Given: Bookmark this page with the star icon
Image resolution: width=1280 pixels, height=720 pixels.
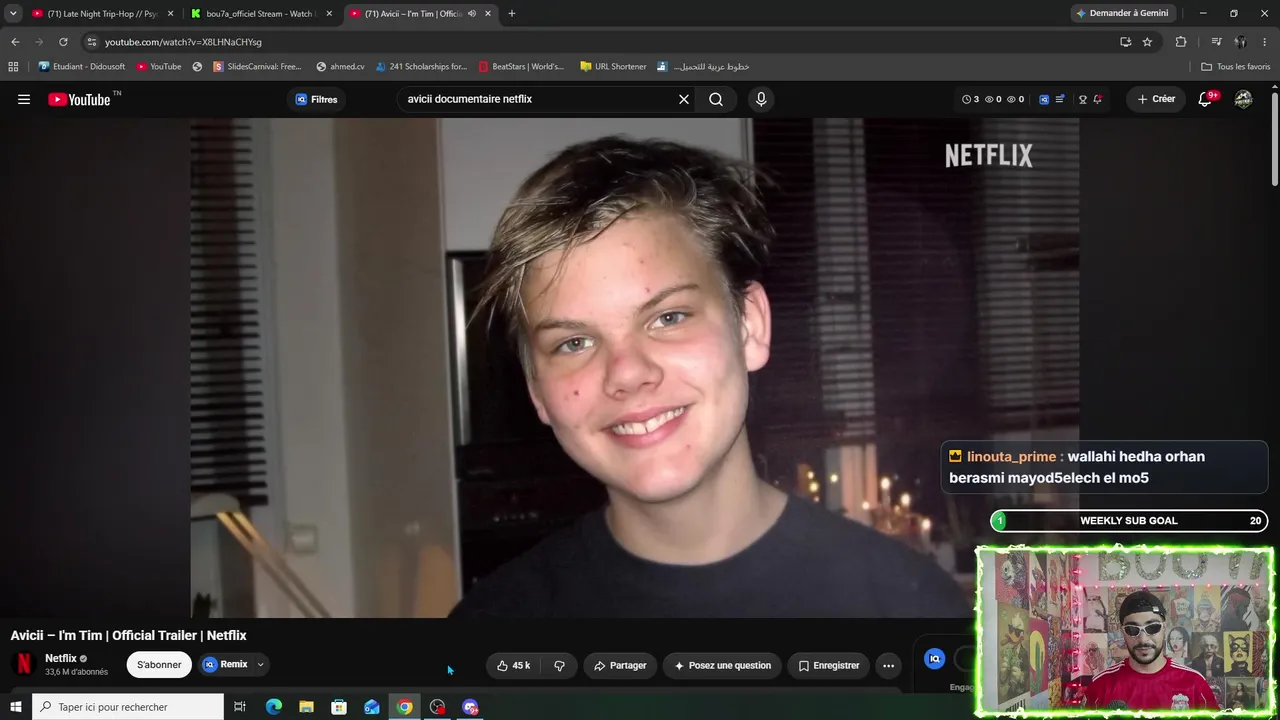Looking at the screenshot, I should 1147,42.
